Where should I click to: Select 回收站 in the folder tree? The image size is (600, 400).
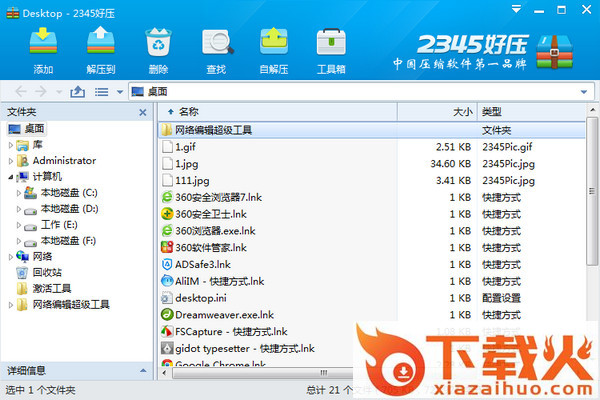tap(47, 273)
